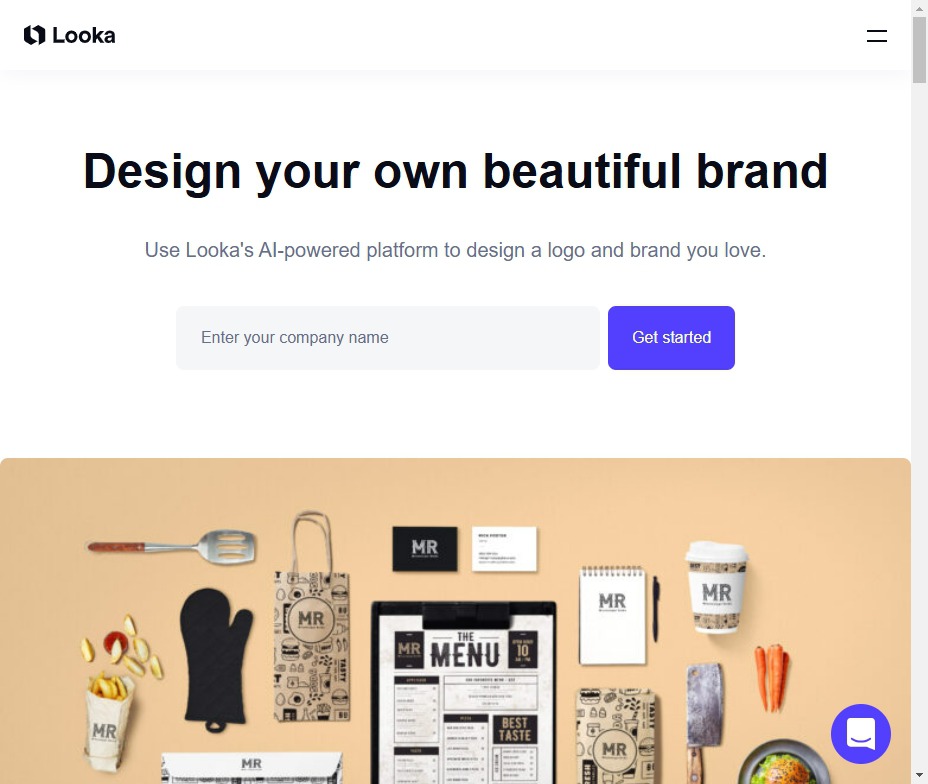Click the spatula in the brand image
Image resolution: width=928 pixels, height=784 pixels.
(172, 547)
